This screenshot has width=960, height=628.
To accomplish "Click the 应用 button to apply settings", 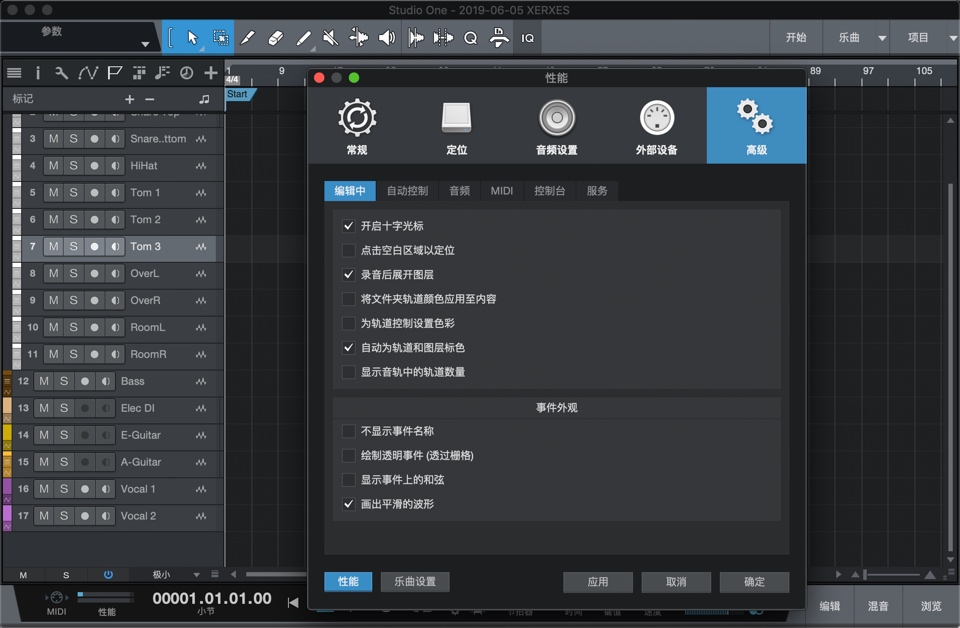I will pos(597,581).
